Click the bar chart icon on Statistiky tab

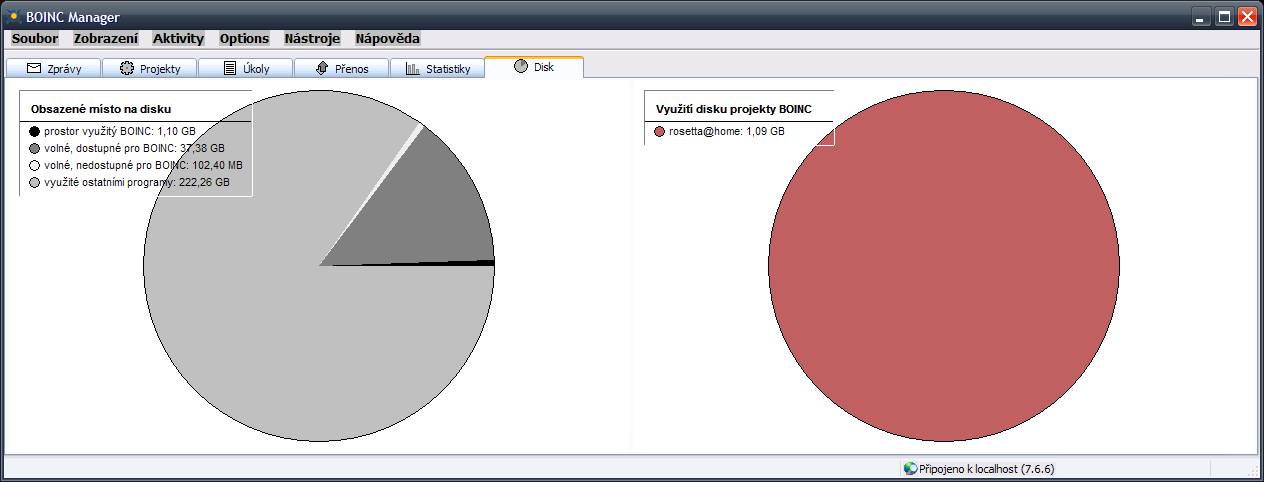[x=413, y=68]
